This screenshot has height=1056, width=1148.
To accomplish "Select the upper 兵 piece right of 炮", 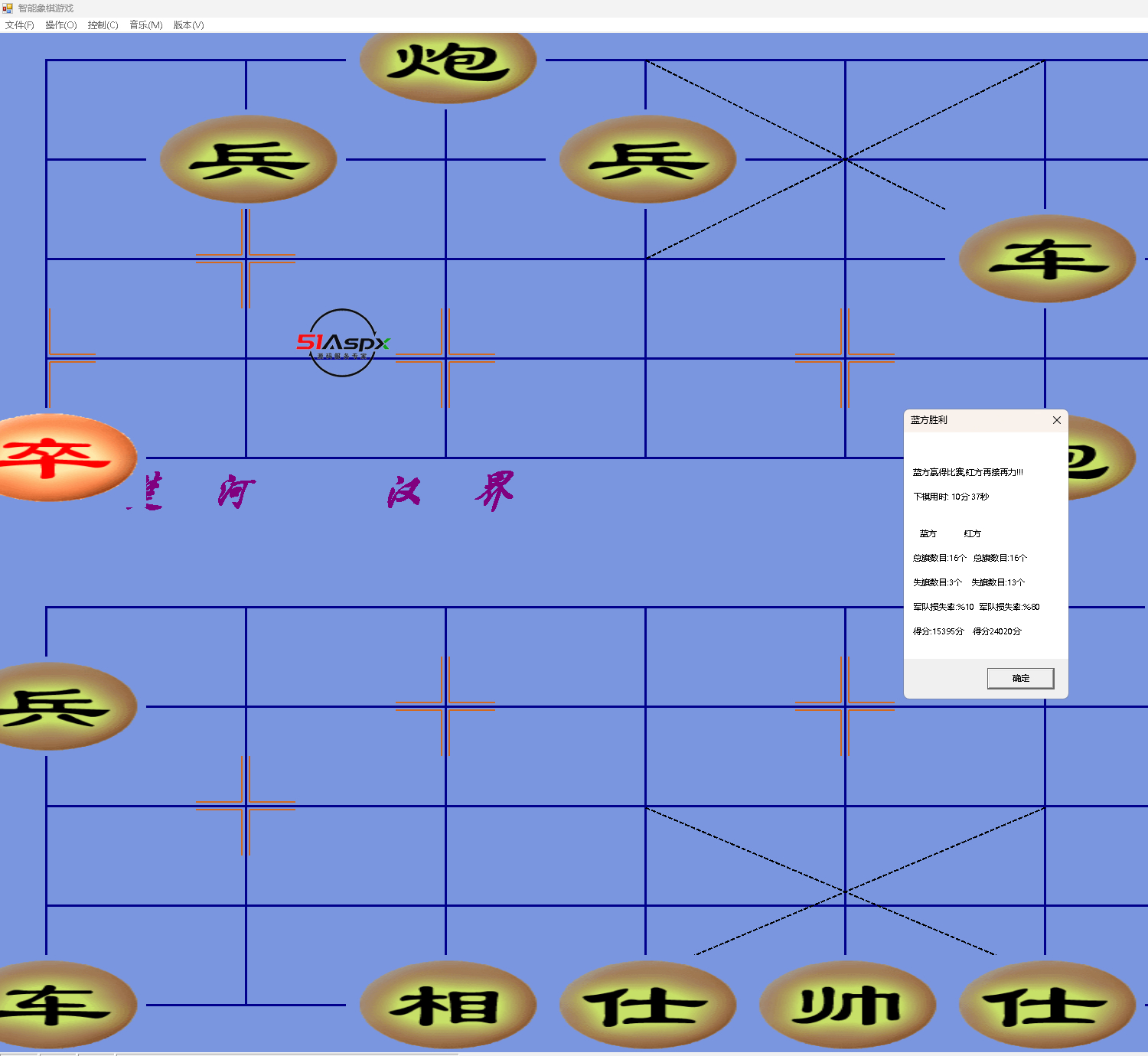I will point(647,159).
